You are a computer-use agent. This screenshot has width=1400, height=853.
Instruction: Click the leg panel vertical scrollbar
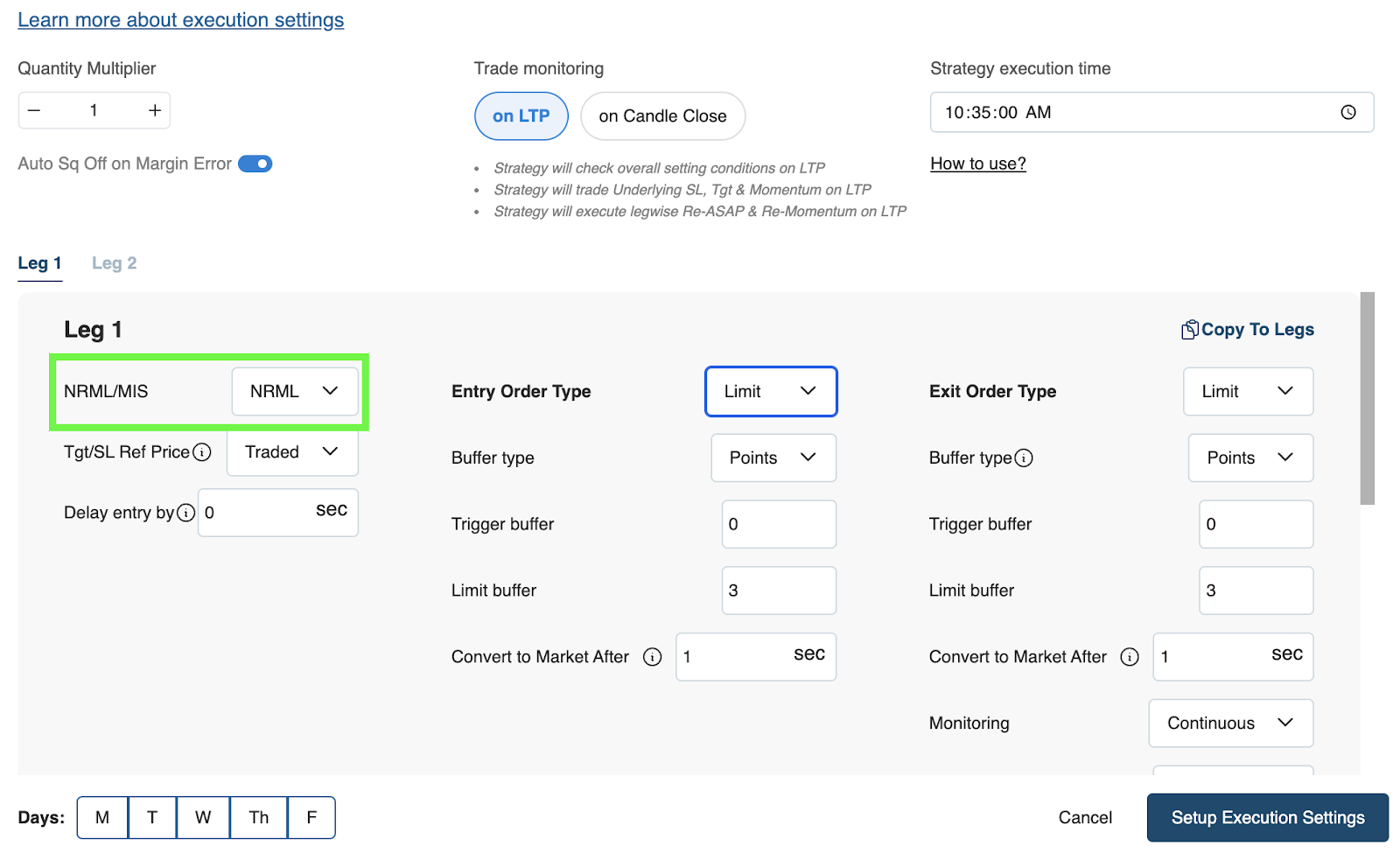(1368, 399)
